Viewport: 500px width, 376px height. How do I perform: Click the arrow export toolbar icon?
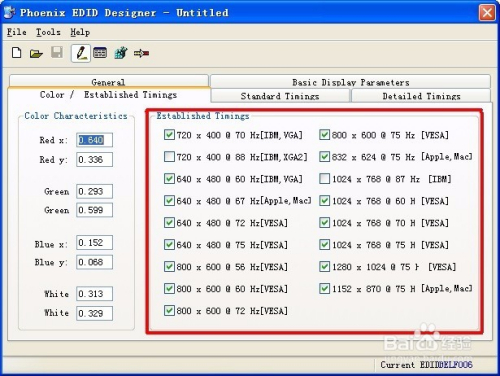coord(141,53)
